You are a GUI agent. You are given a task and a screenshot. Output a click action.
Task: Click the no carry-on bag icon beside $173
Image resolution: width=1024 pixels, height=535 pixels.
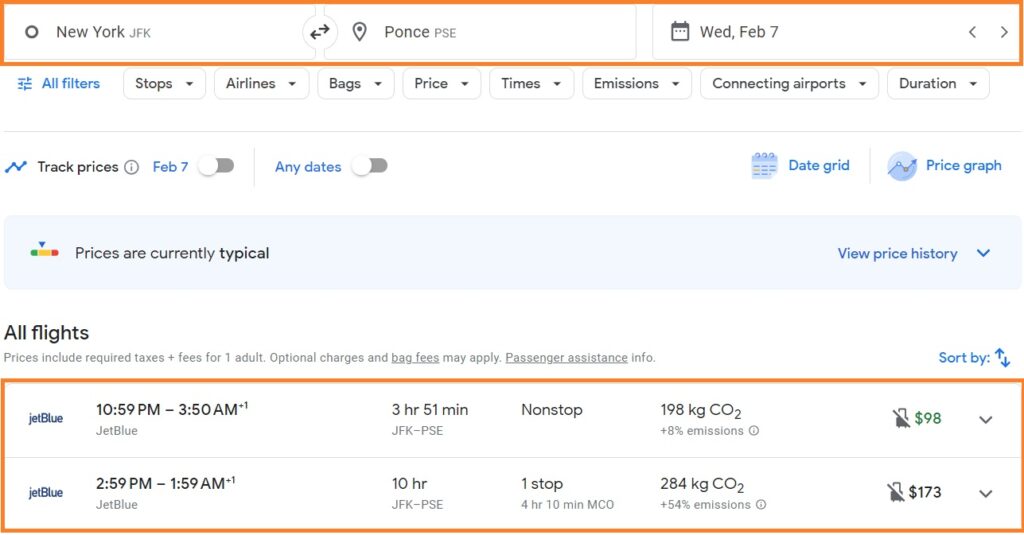[895, 492]
